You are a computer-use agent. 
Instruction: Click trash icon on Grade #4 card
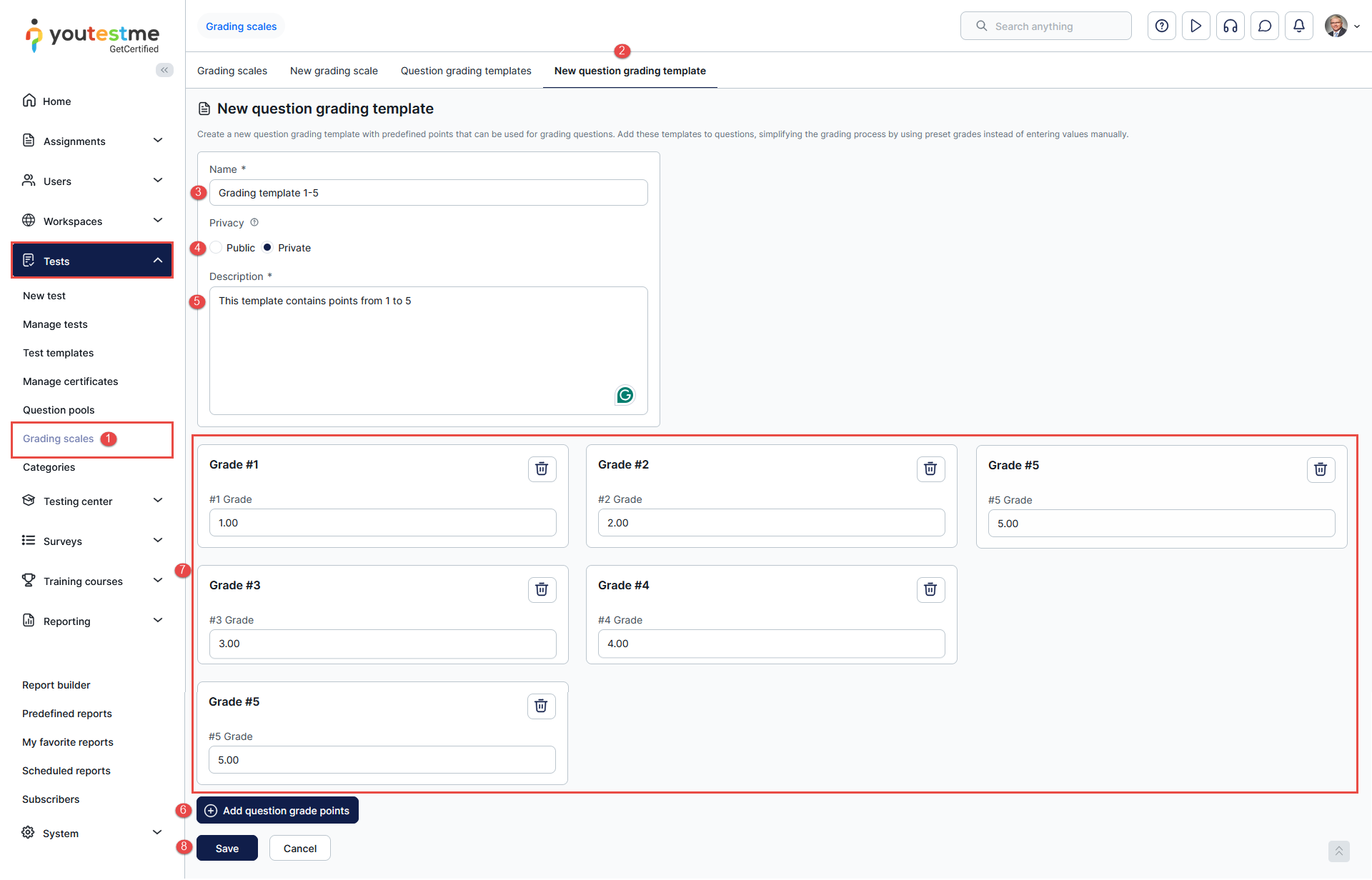[930, 589]
